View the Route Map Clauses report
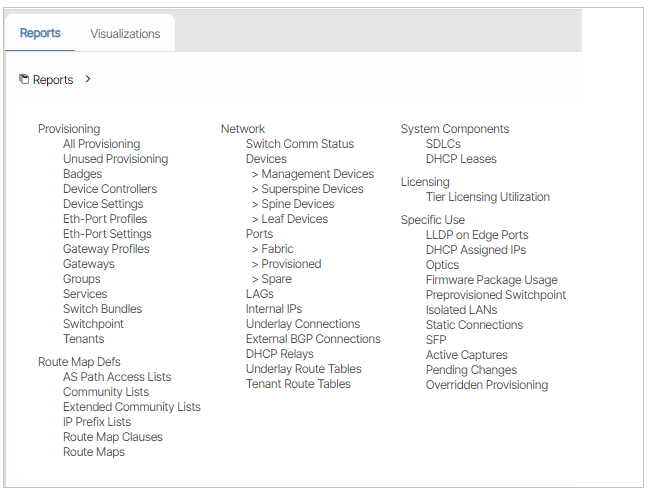The width and height of the screenshot is (650, 495). pyautogui.click(x=113, y=437)
